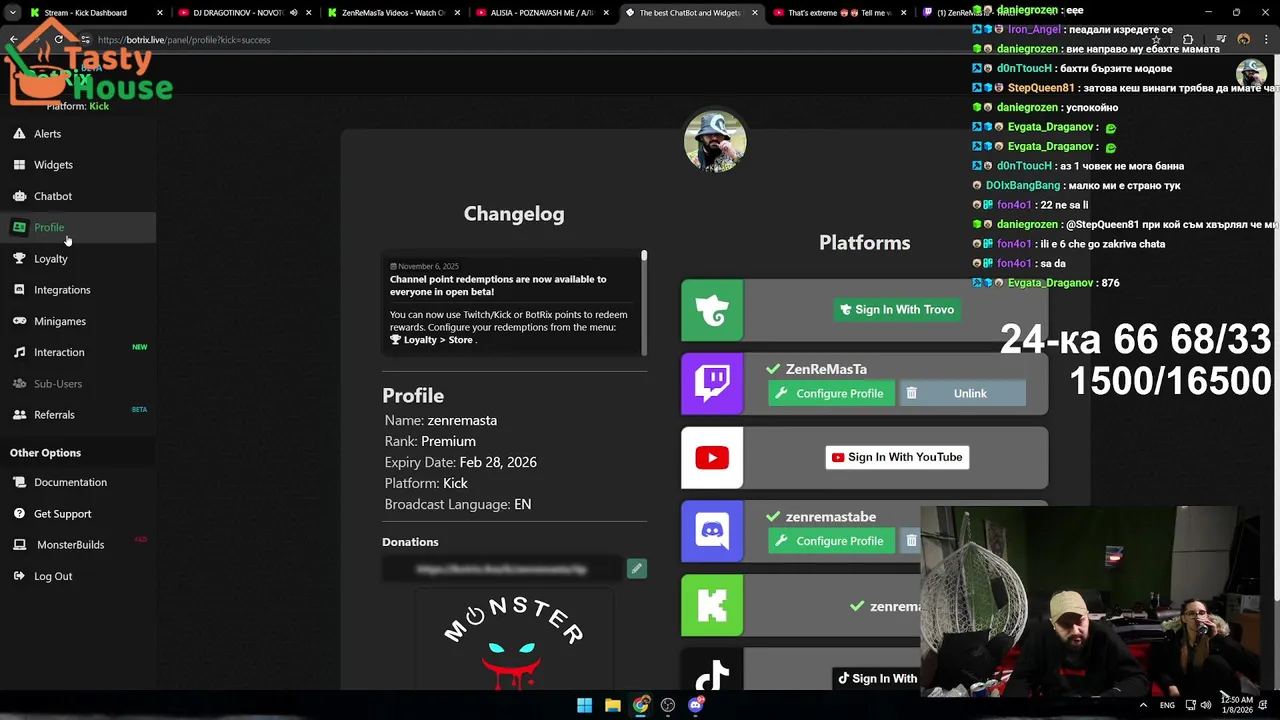Image resolution: width=1280 pixels, height=720 pixels.
Task: Click the green Trovo platform icon
Action: (712, 310)
